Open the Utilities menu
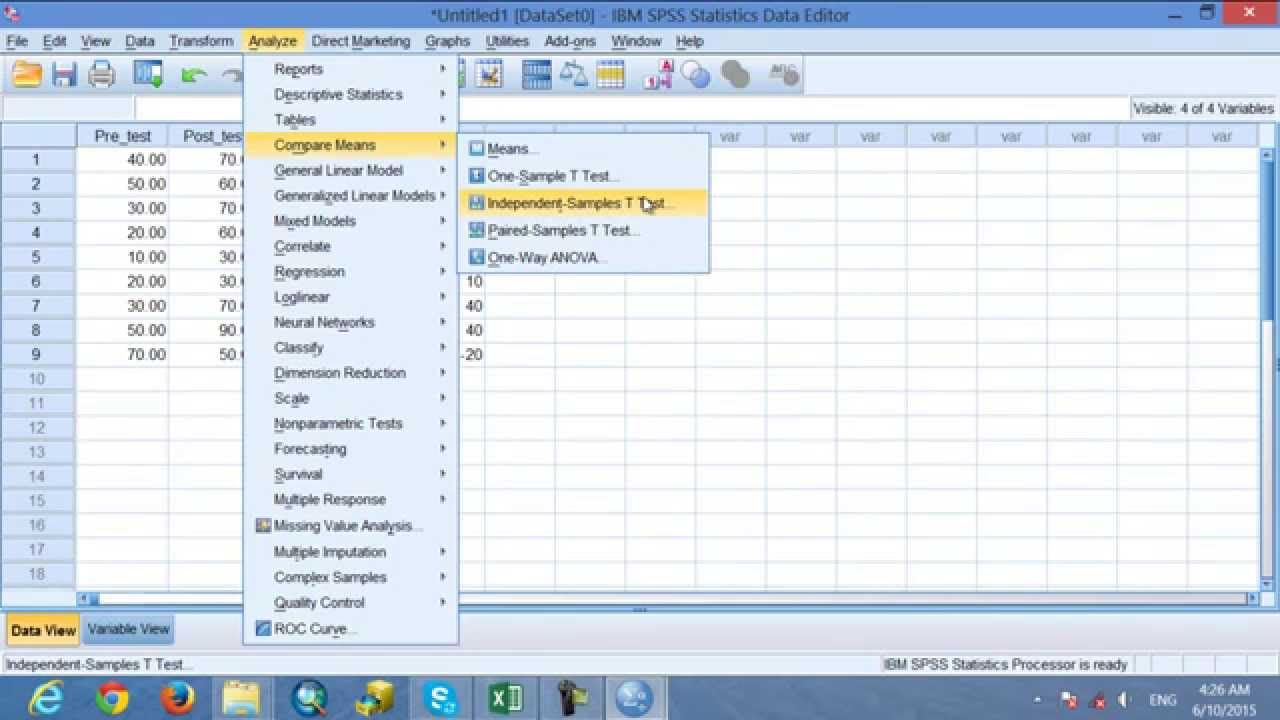The width and height of the screenshot is (1280, 720). click(x=507, y=41)
